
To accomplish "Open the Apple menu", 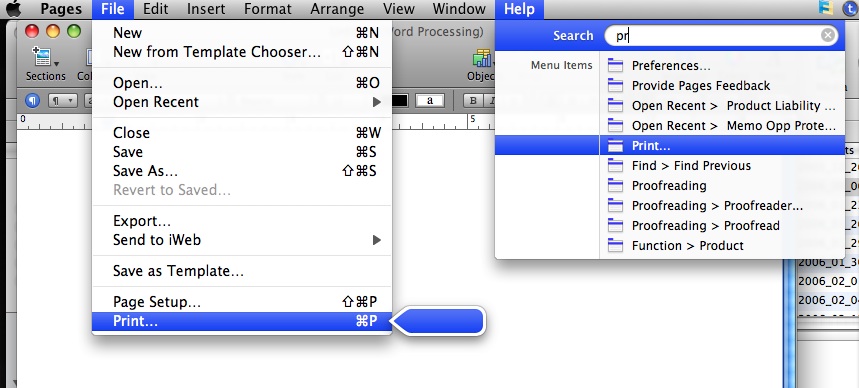I will pyautogui.click(x=12, y=8).
